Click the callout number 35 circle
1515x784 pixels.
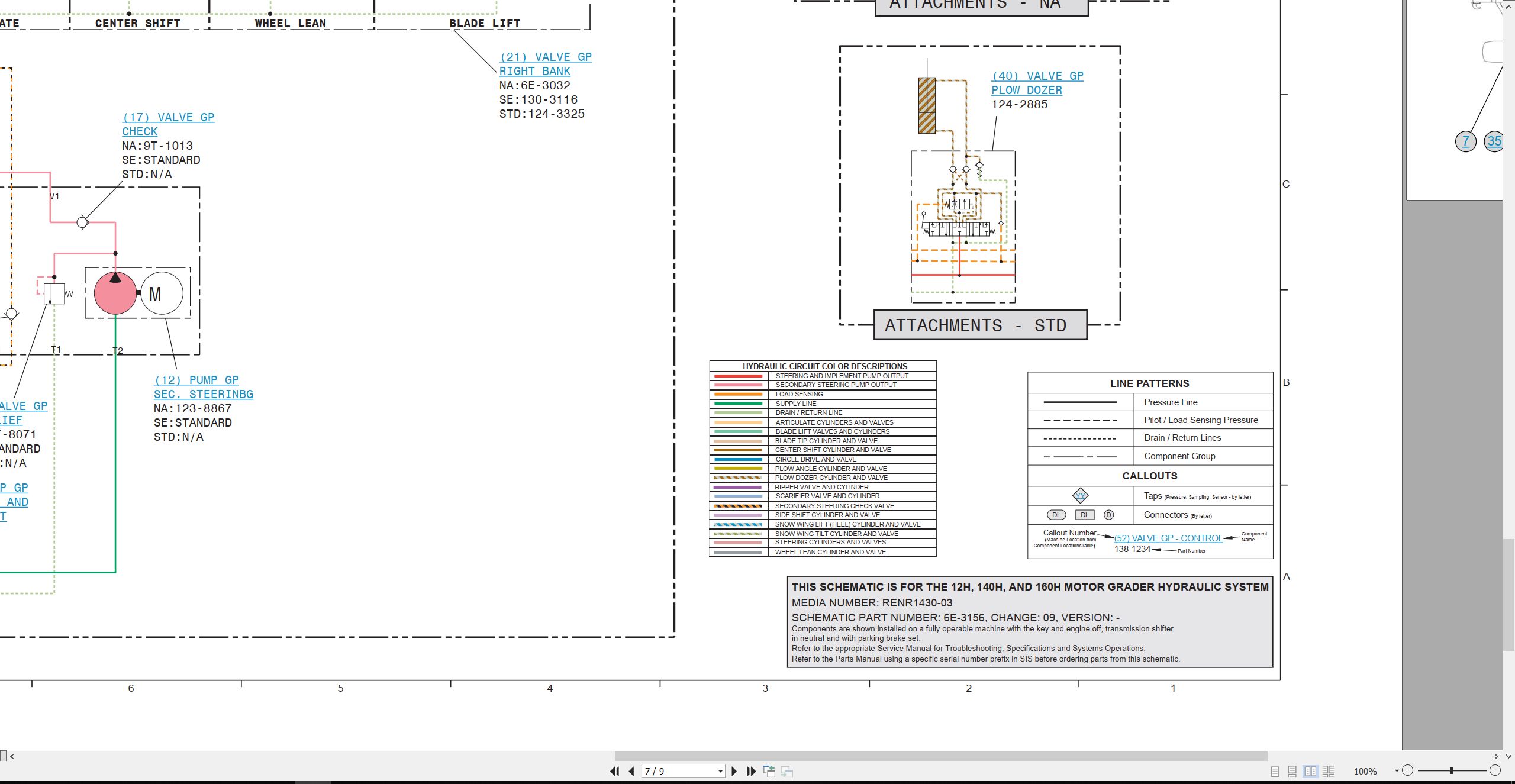coord(1494,141)
